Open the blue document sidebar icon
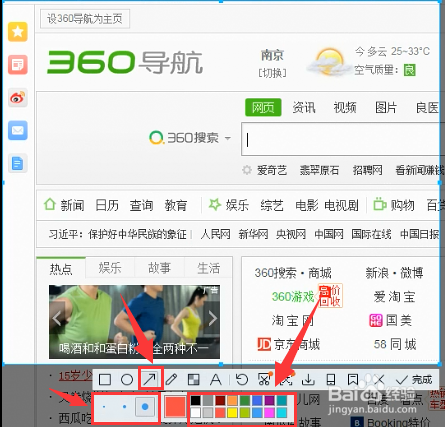 [x=18, y=163]
